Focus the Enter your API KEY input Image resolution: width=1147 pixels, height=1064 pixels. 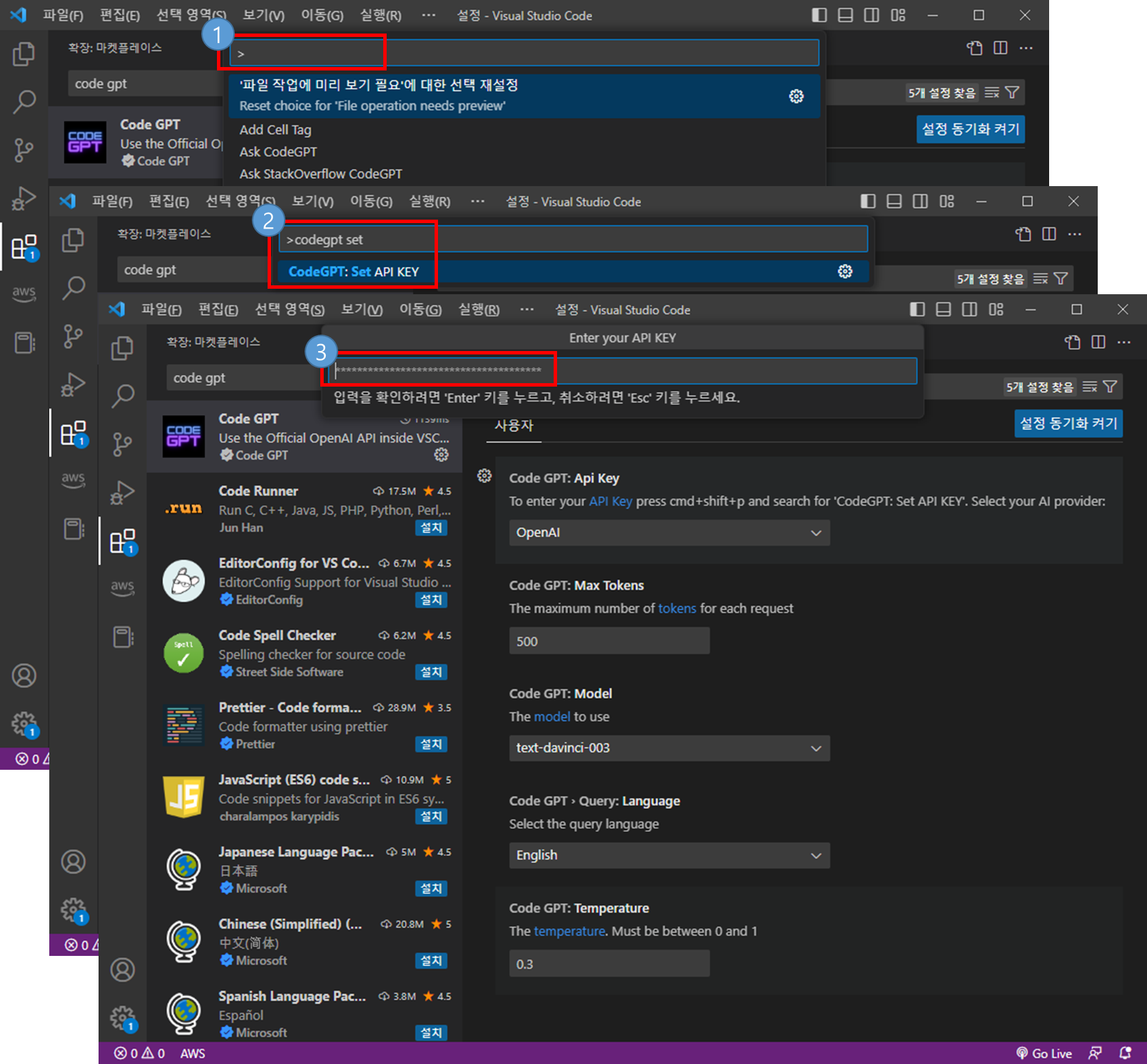coord(623,370)
